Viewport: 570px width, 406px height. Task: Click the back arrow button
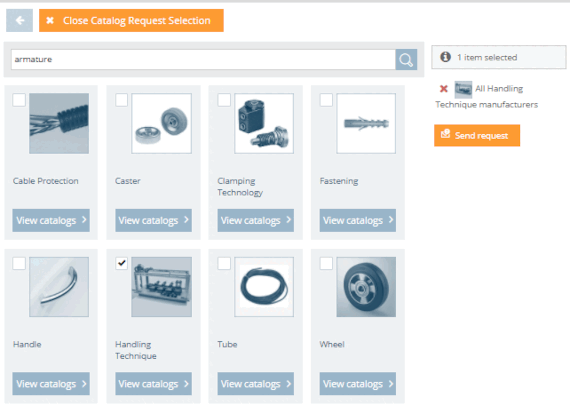20,20
